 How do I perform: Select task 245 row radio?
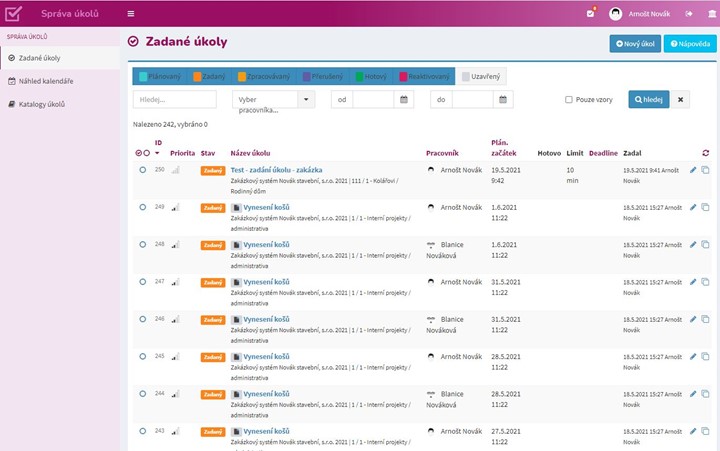[143, 356]
